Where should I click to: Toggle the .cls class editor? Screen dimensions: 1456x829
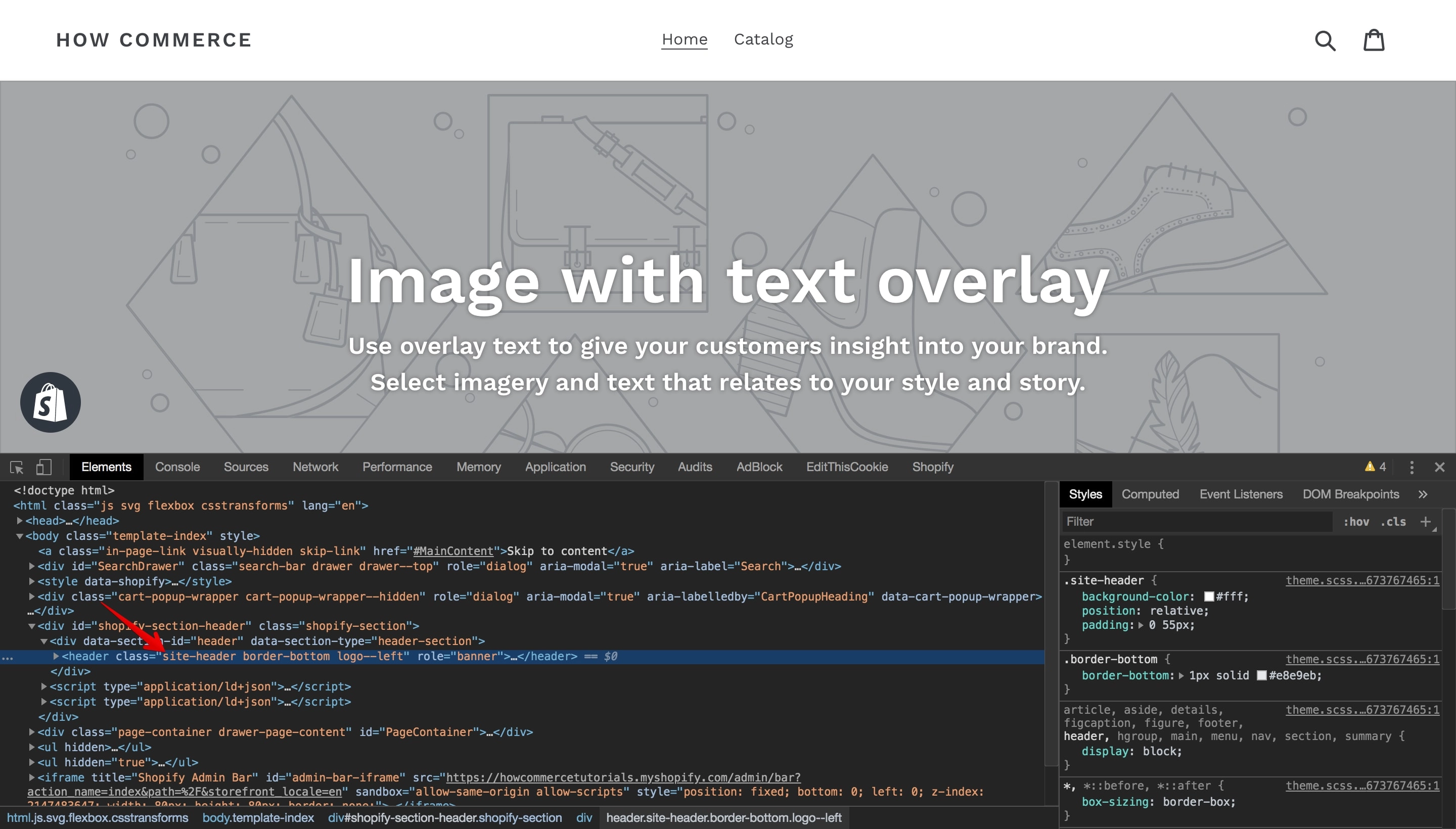point(1393,522)
